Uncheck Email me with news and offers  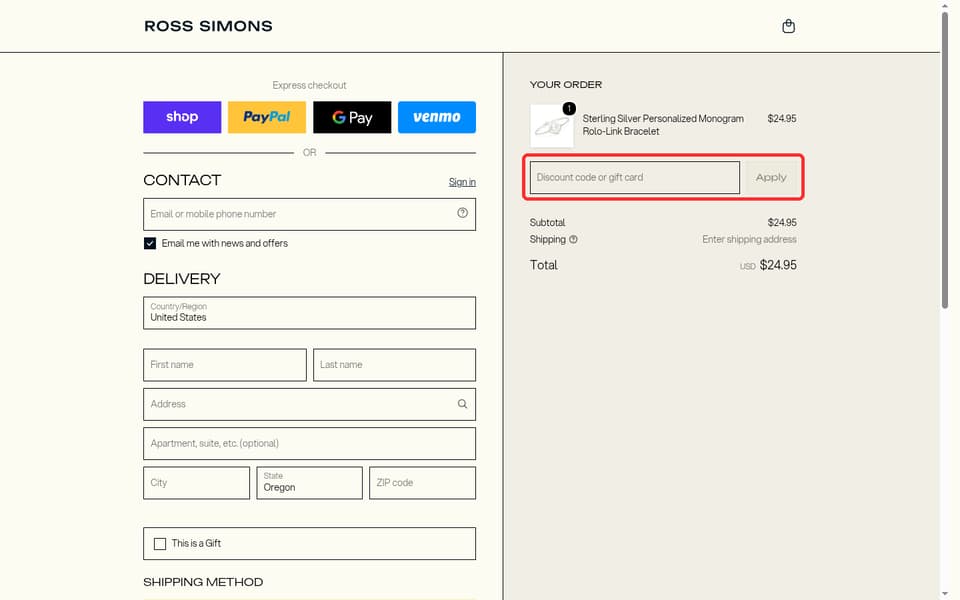[x=150, y=243]
